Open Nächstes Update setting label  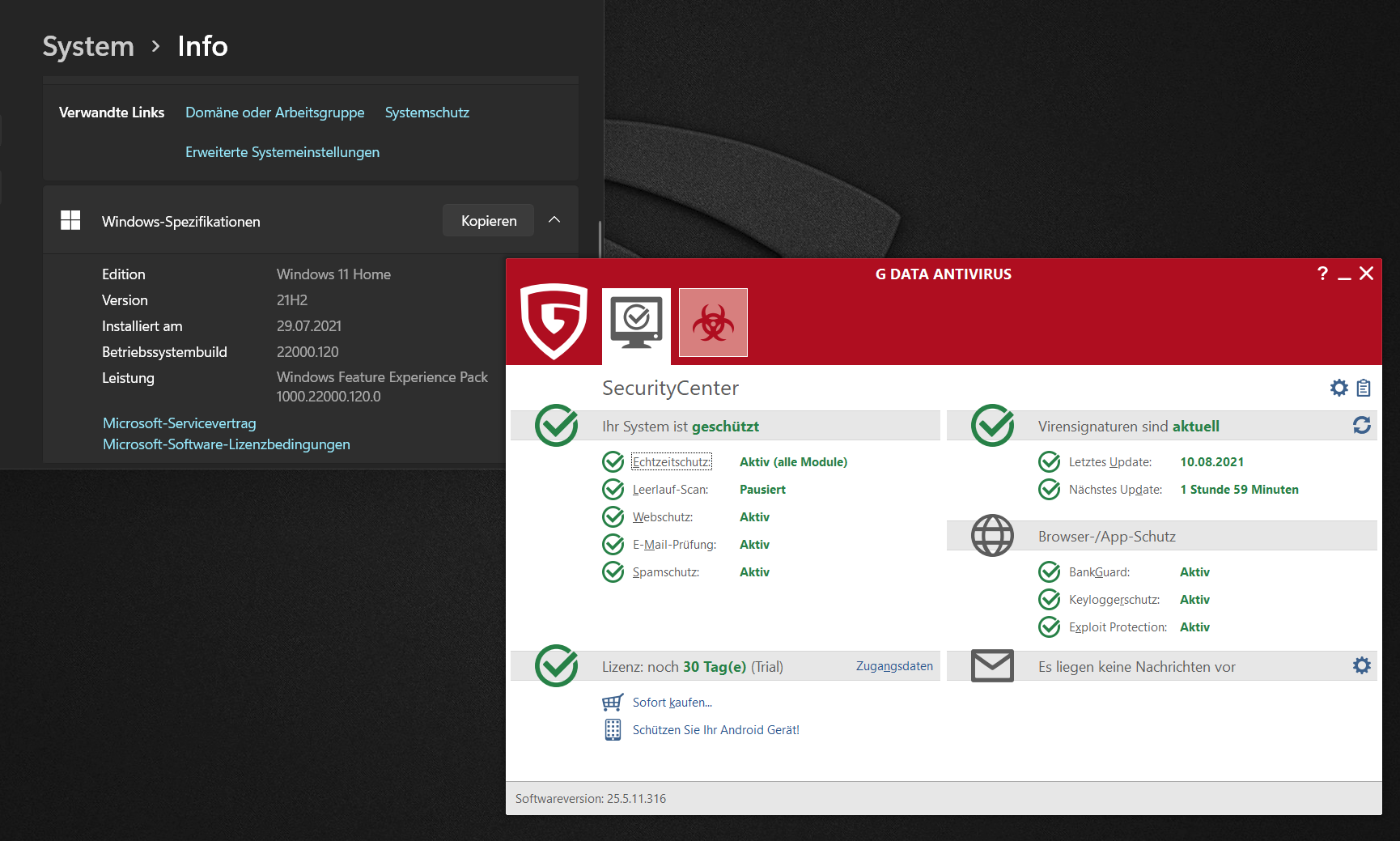click(x=1115, y=490)
